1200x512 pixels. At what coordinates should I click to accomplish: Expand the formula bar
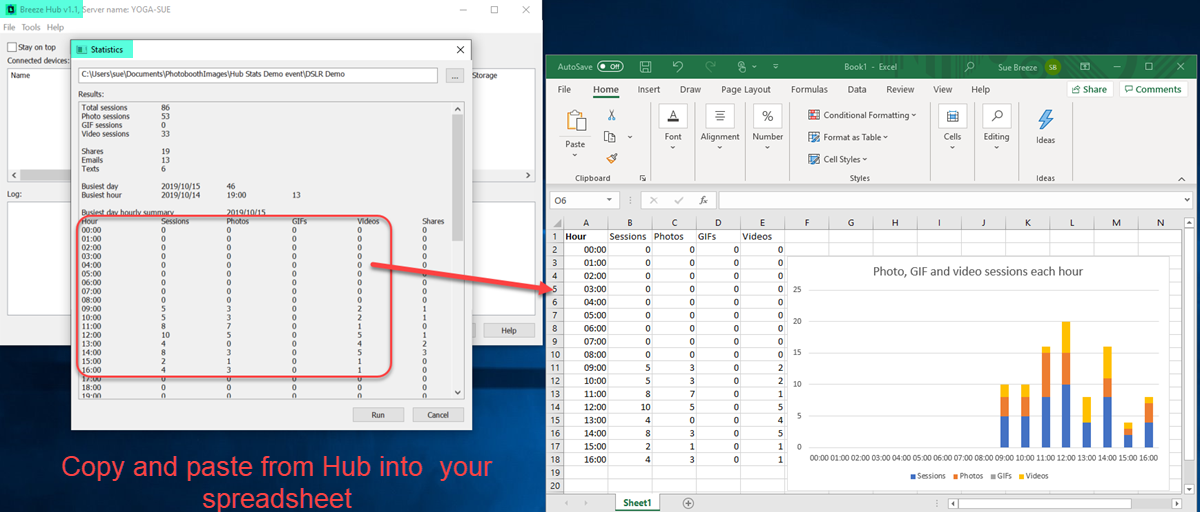pyautogui.click(x=1186, y=200)
